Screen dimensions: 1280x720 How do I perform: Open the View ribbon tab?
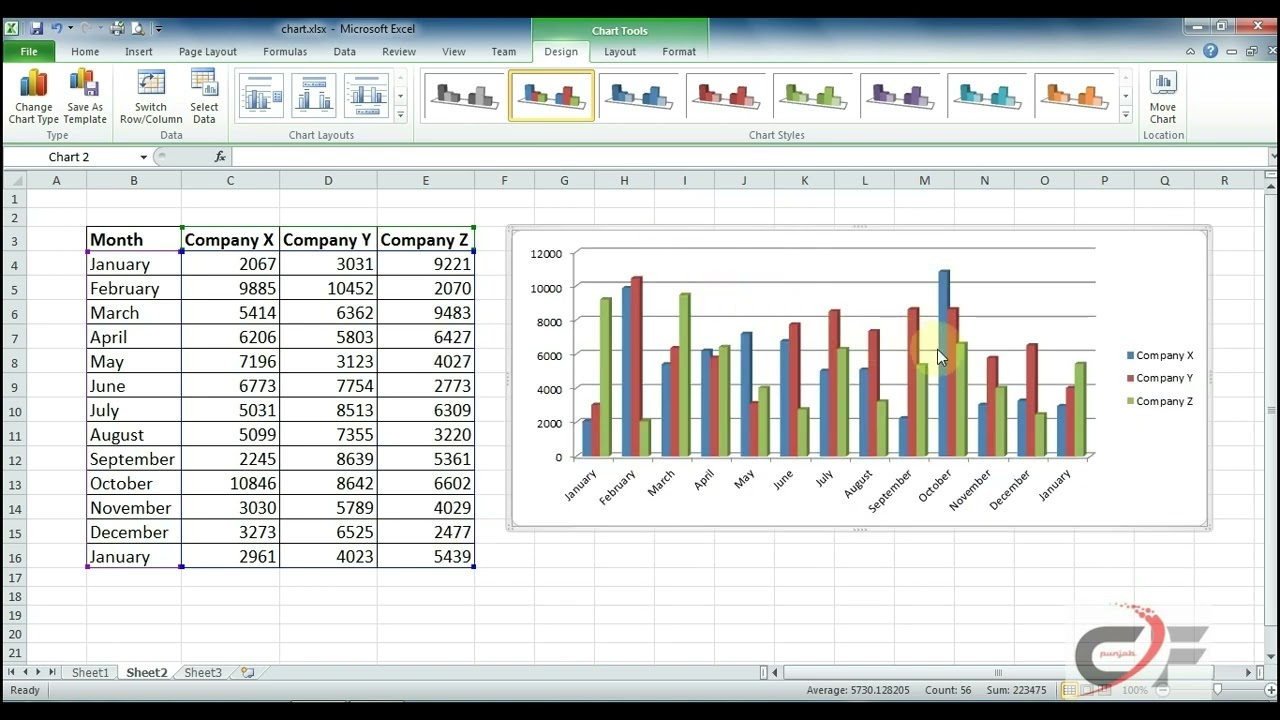[454, 52]
